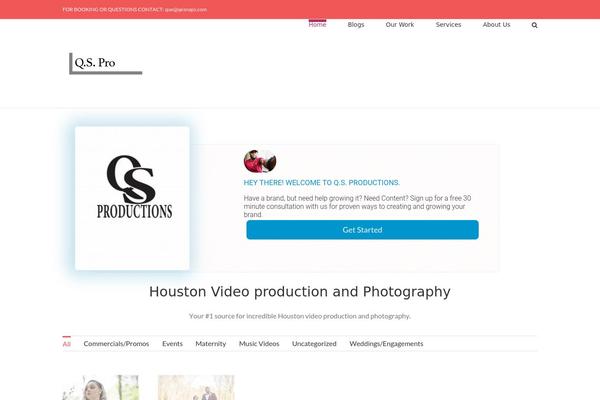600x400 pixels.
Task: Filter portfolio by Events
Action: [172, 344]
